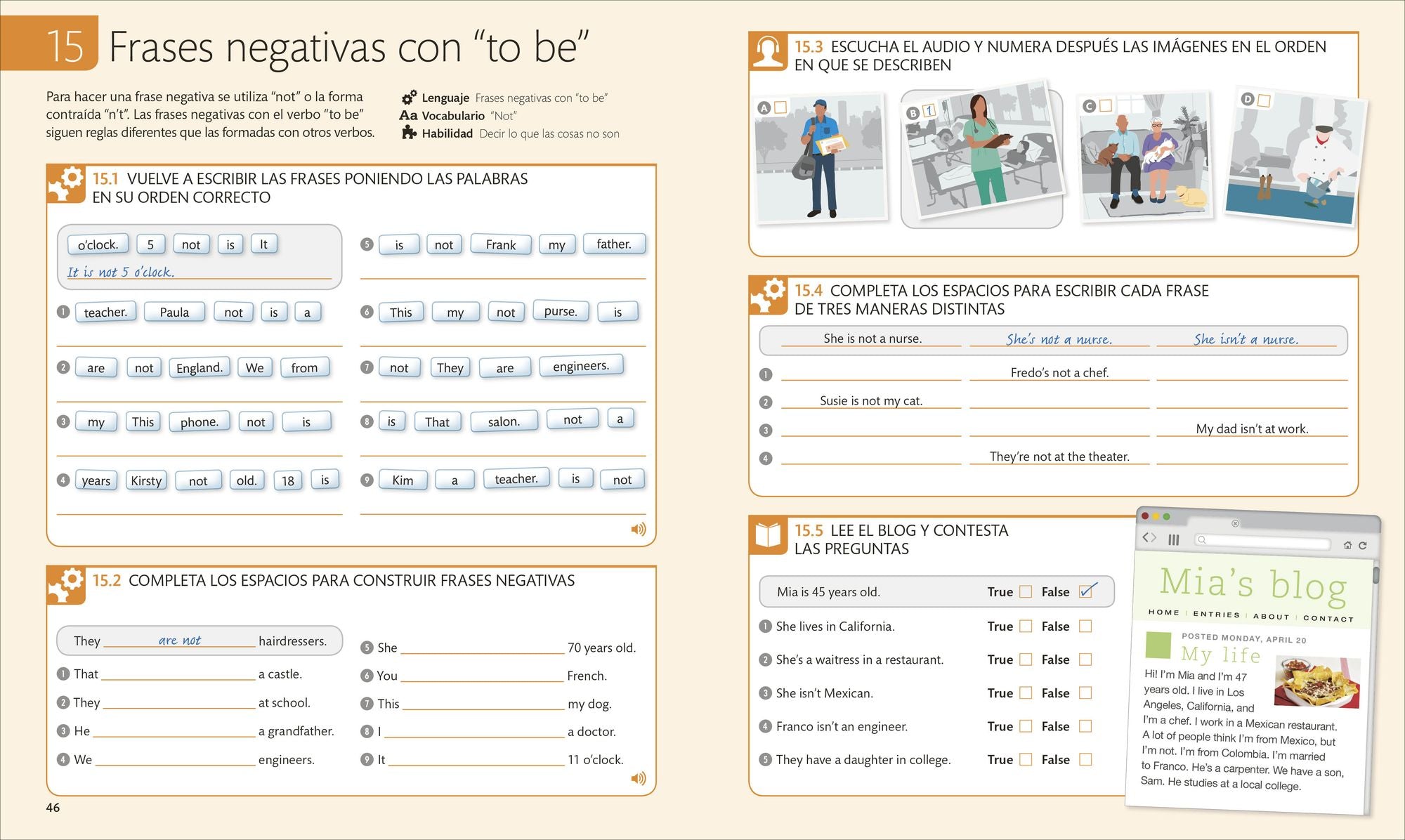This screenshot has height=840, width=1405.
Task: Click the text 'Susie is not my cat.'
Action: tap(871, 400)
